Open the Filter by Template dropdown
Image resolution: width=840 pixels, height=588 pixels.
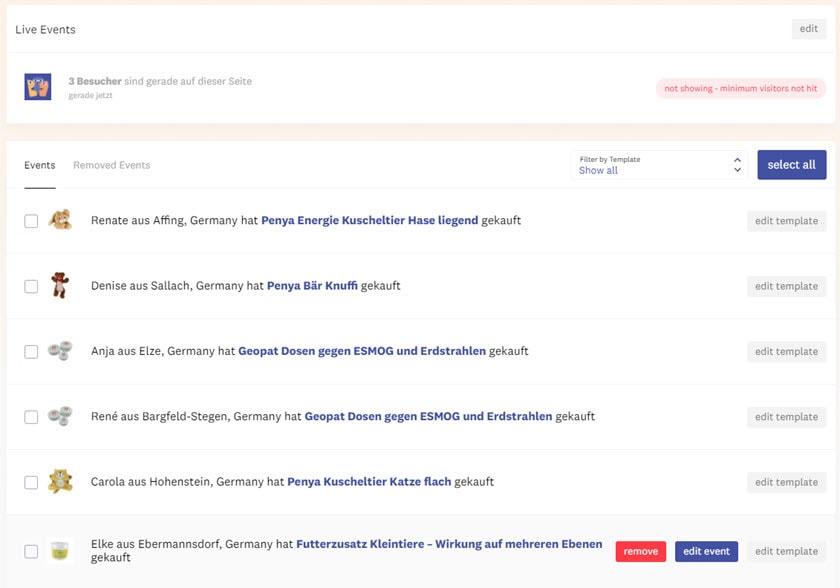pos(659,165)
